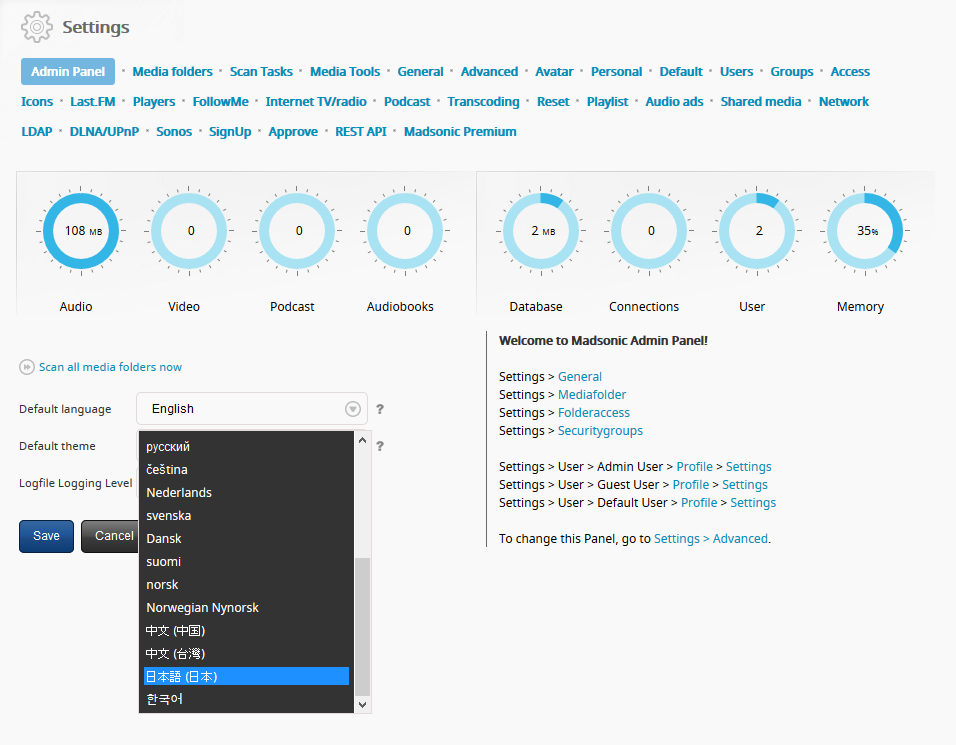Select highlighted 日本語 (日本) option
Screen dimensions: 956x745
tap(246, 676)
